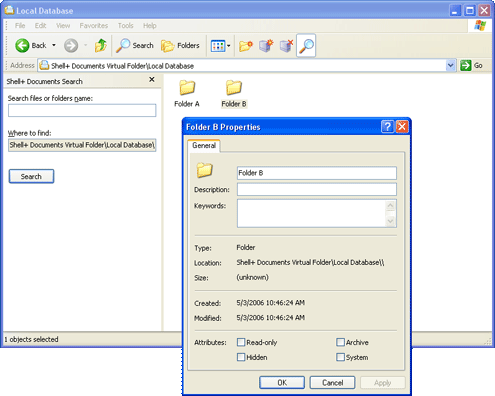This screenshot has height=396, width=495.
Task: Click the new database cube icon with spark
Action: [x=266, y=46]
